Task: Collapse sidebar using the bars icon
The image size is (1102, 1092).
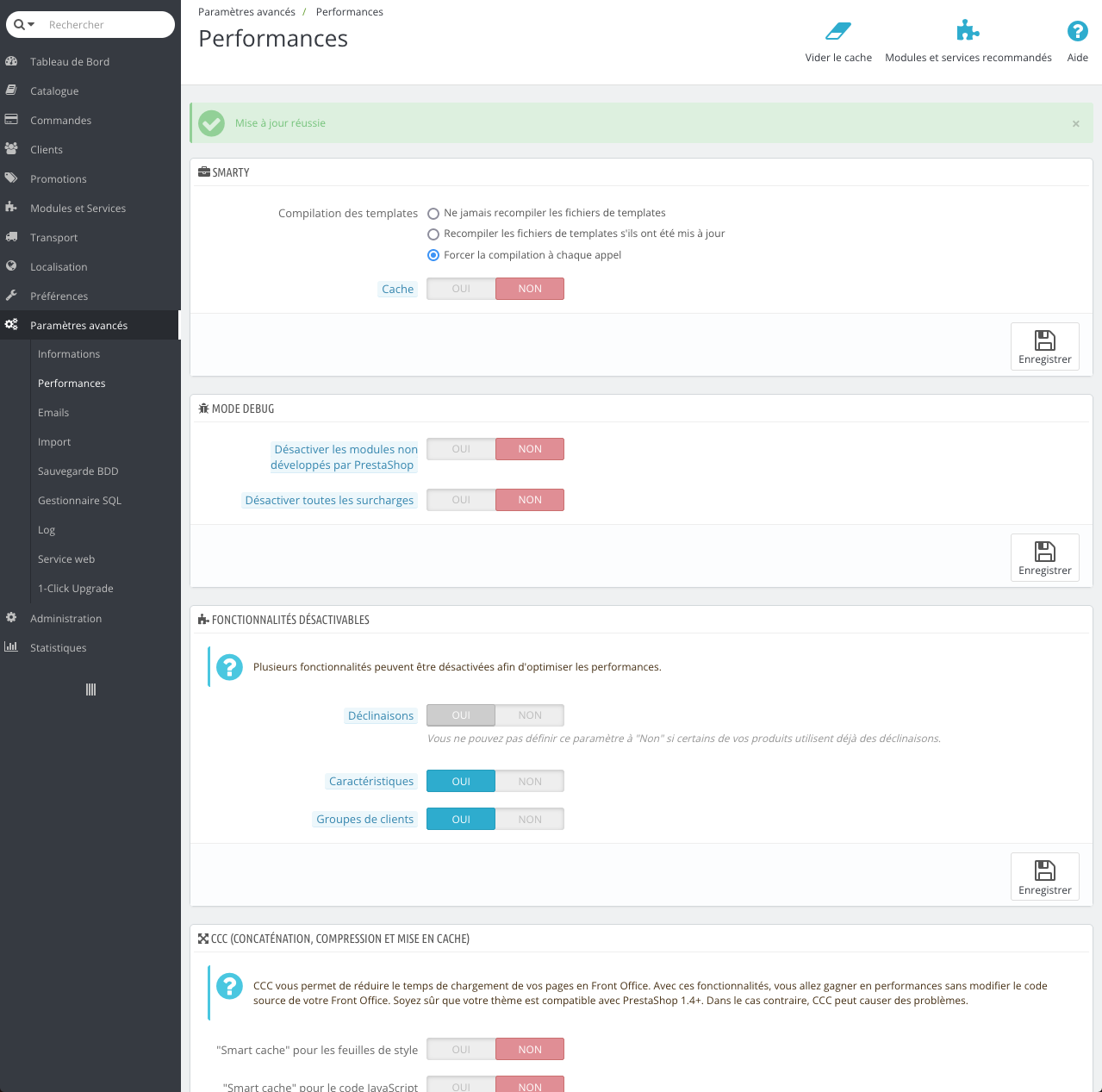Action: 90,690
